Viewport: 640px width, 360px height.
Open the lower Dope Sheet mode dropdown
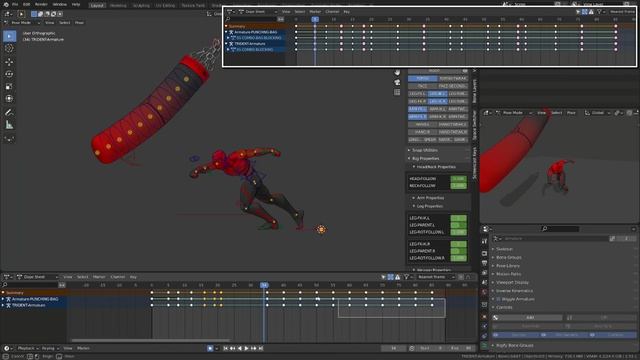[37, 277]
